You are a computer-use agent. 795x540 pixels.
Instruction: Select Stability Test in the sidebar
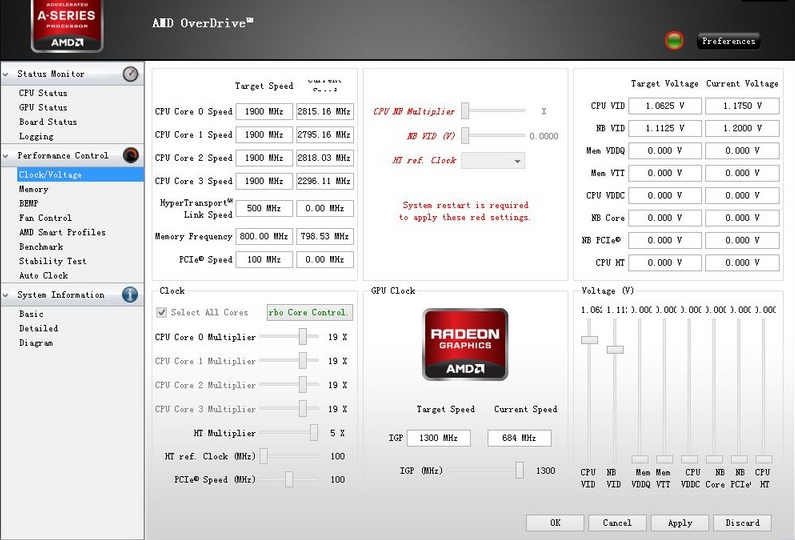[x=52, y=261]
